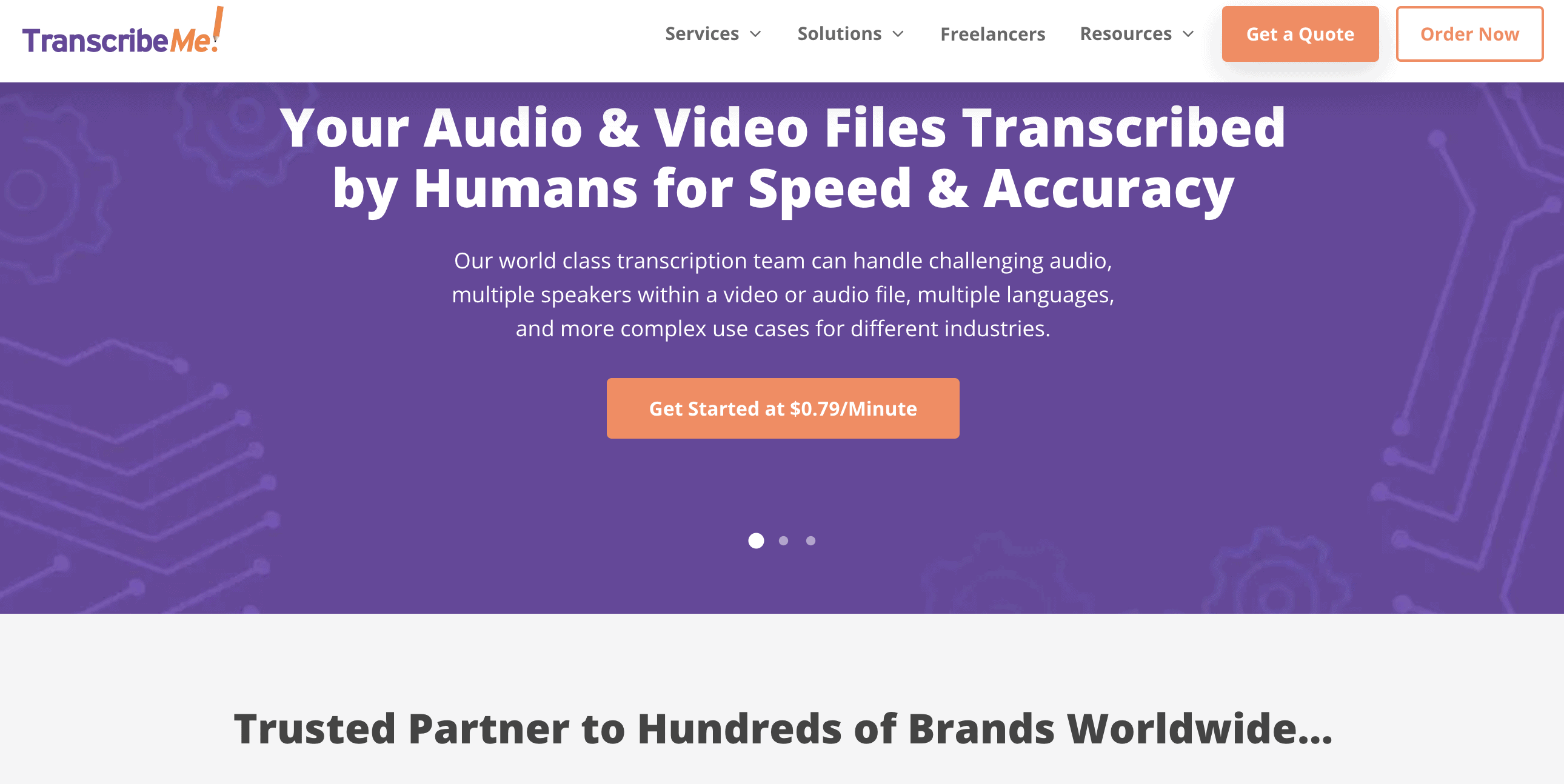Click the second carousel dot indicator
The width and height of the screenshot is (1564, 784).
tap(785, 540)
